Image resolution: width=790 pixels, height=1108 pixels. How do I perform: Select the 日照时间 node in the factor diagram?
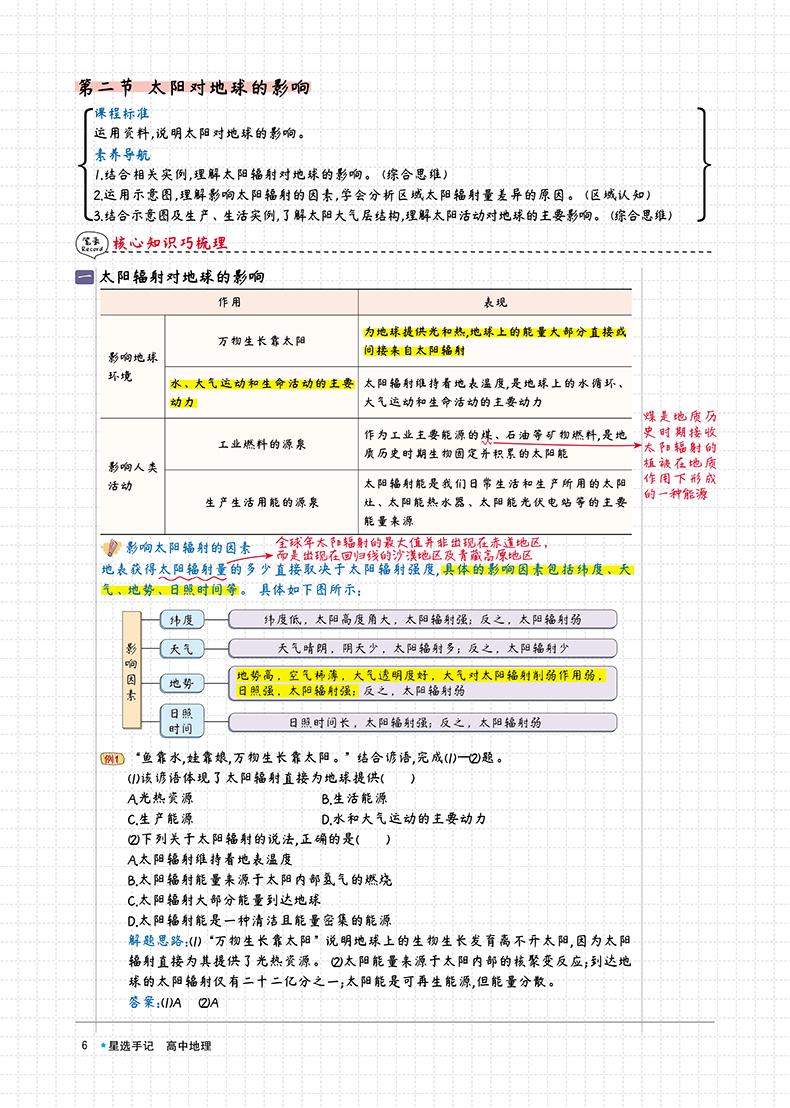182,720
